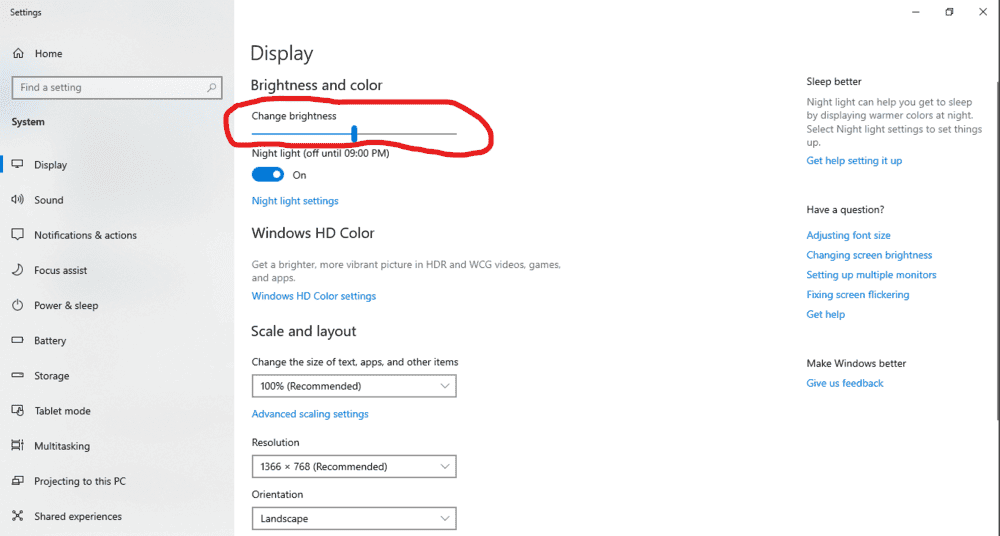This screenshot has height=536, width=1000.
Task: Click the search magnifier icon
Action: (x=211, y=88)
